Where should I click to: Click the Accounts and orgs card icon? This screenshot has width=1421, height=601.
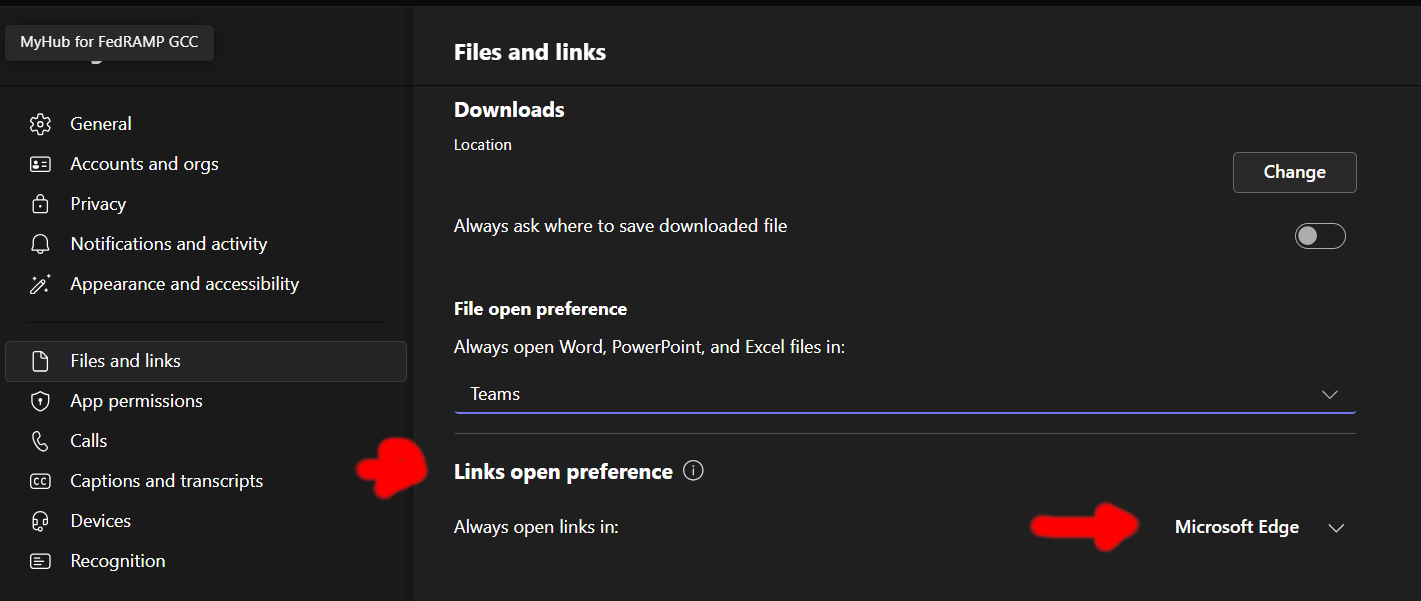(40, 164)
